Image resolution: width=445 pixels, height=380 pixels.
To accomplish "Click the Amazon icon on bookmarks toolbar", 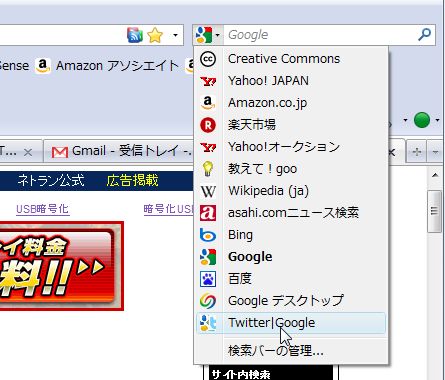I will pos(43,66).
